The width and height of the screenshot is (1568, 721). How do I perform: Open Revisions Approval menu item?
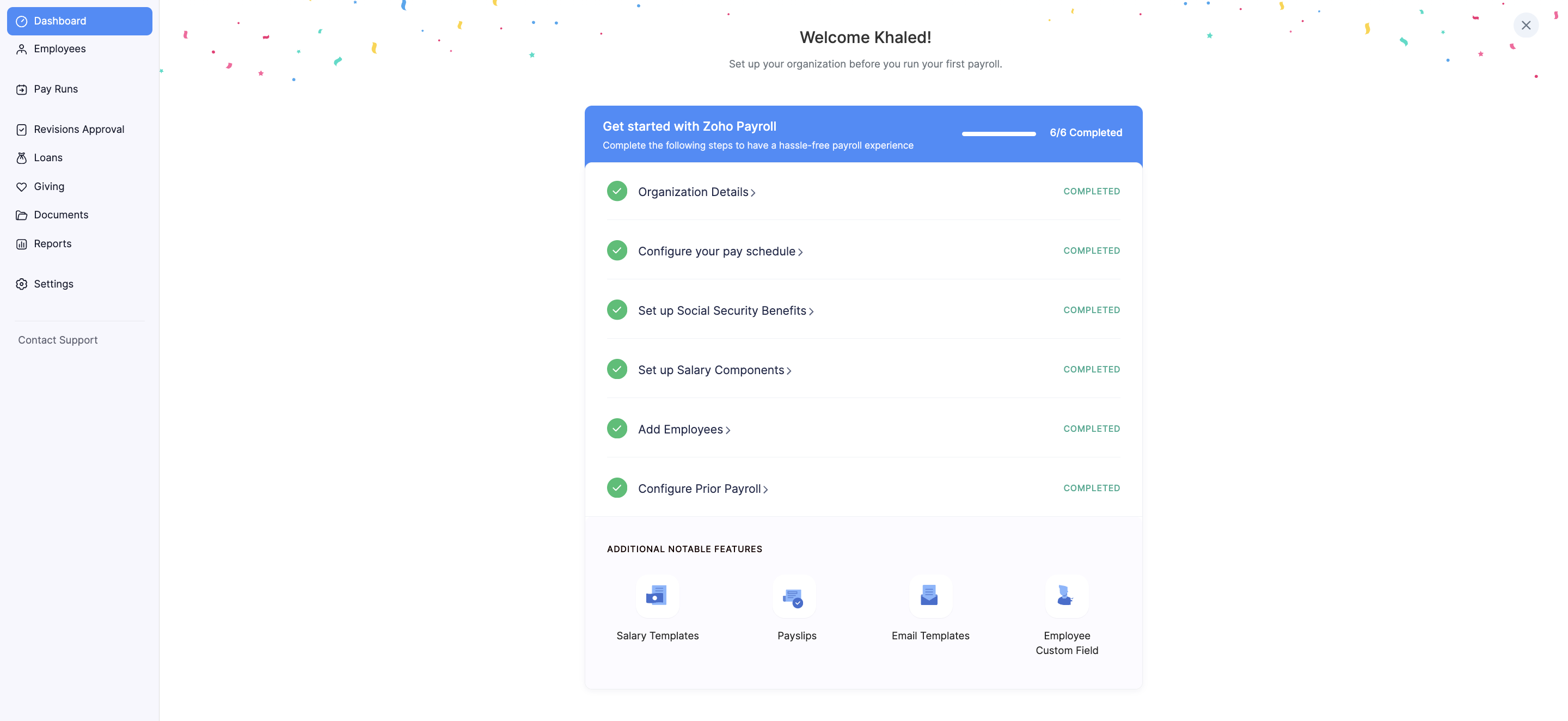tap(78, 129)
